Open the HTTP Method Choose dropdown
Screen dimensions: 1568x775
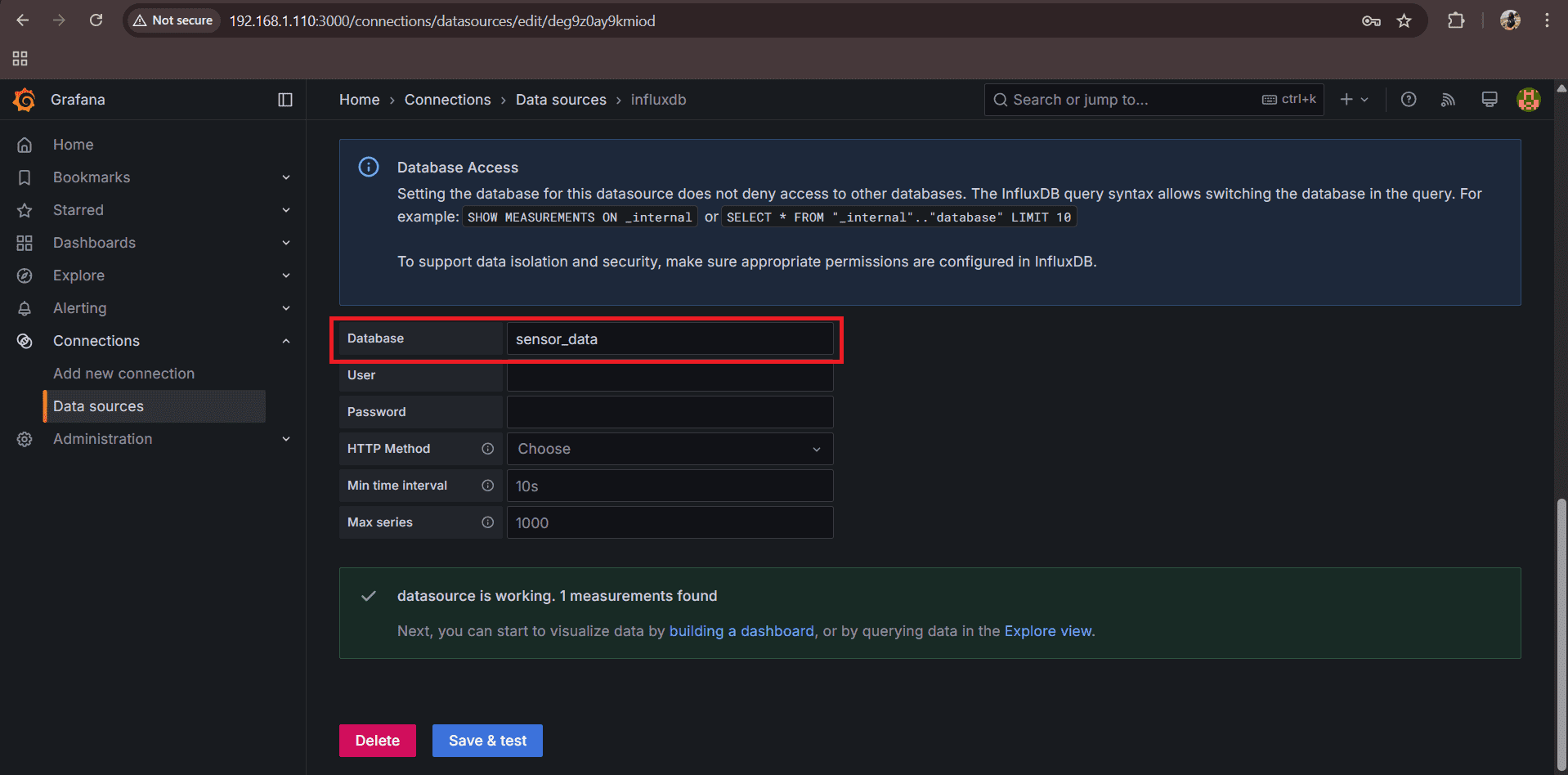click(669, 449)
